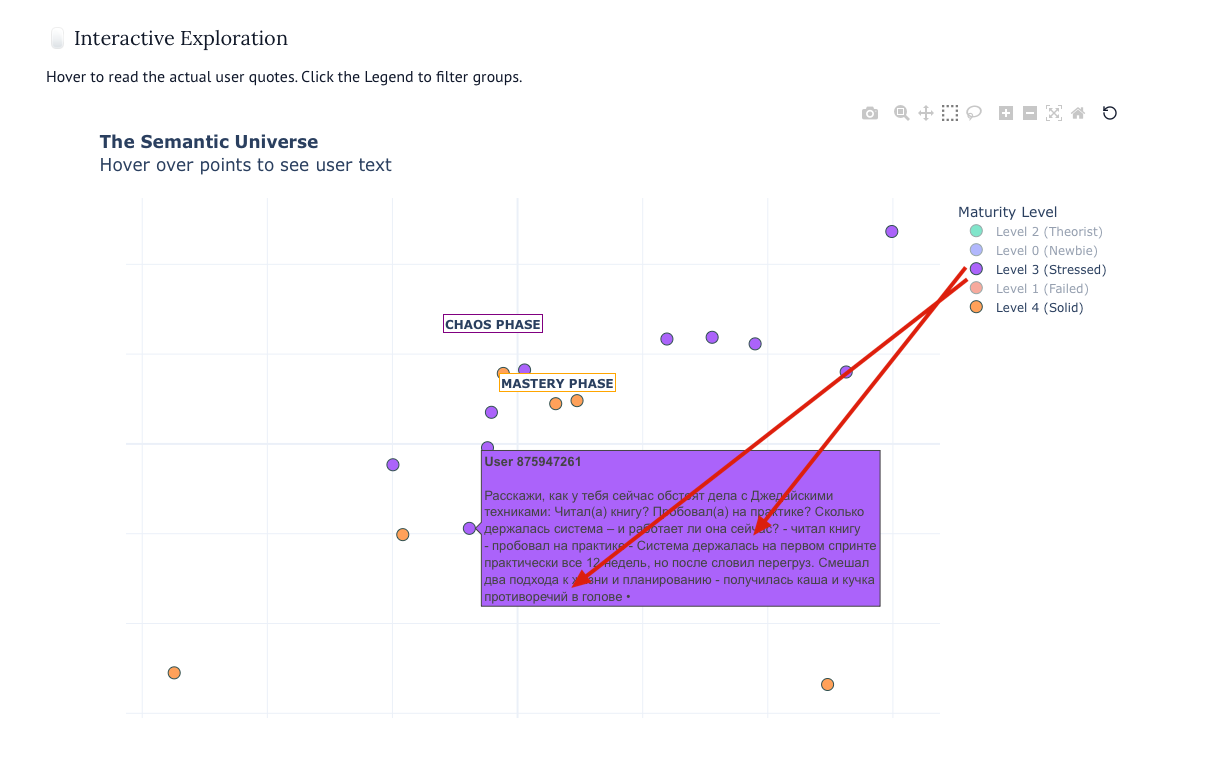Hide the Level 4 (Solid) group
Screen dimensions: 1207x764
click(x=1039, y=308)
